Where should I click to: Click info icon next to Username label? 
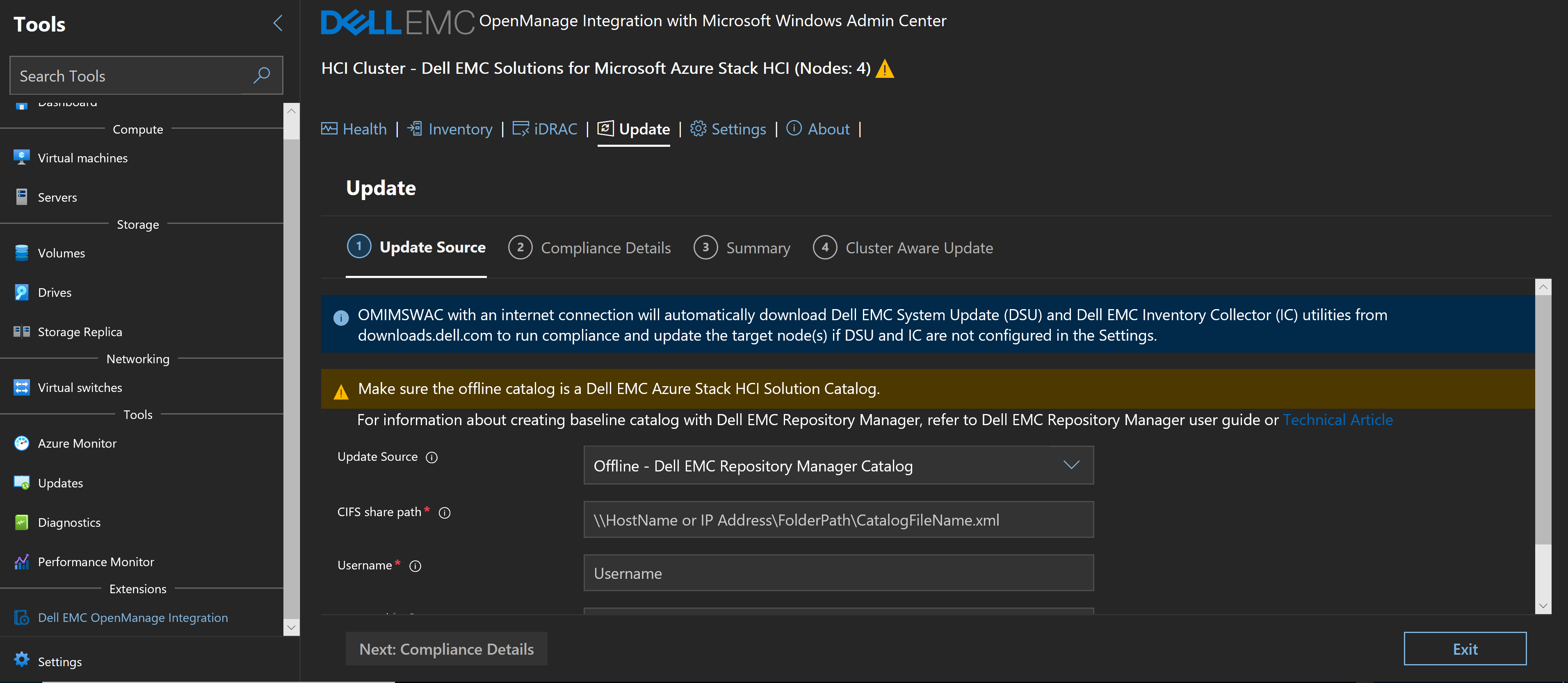[415, 566]
